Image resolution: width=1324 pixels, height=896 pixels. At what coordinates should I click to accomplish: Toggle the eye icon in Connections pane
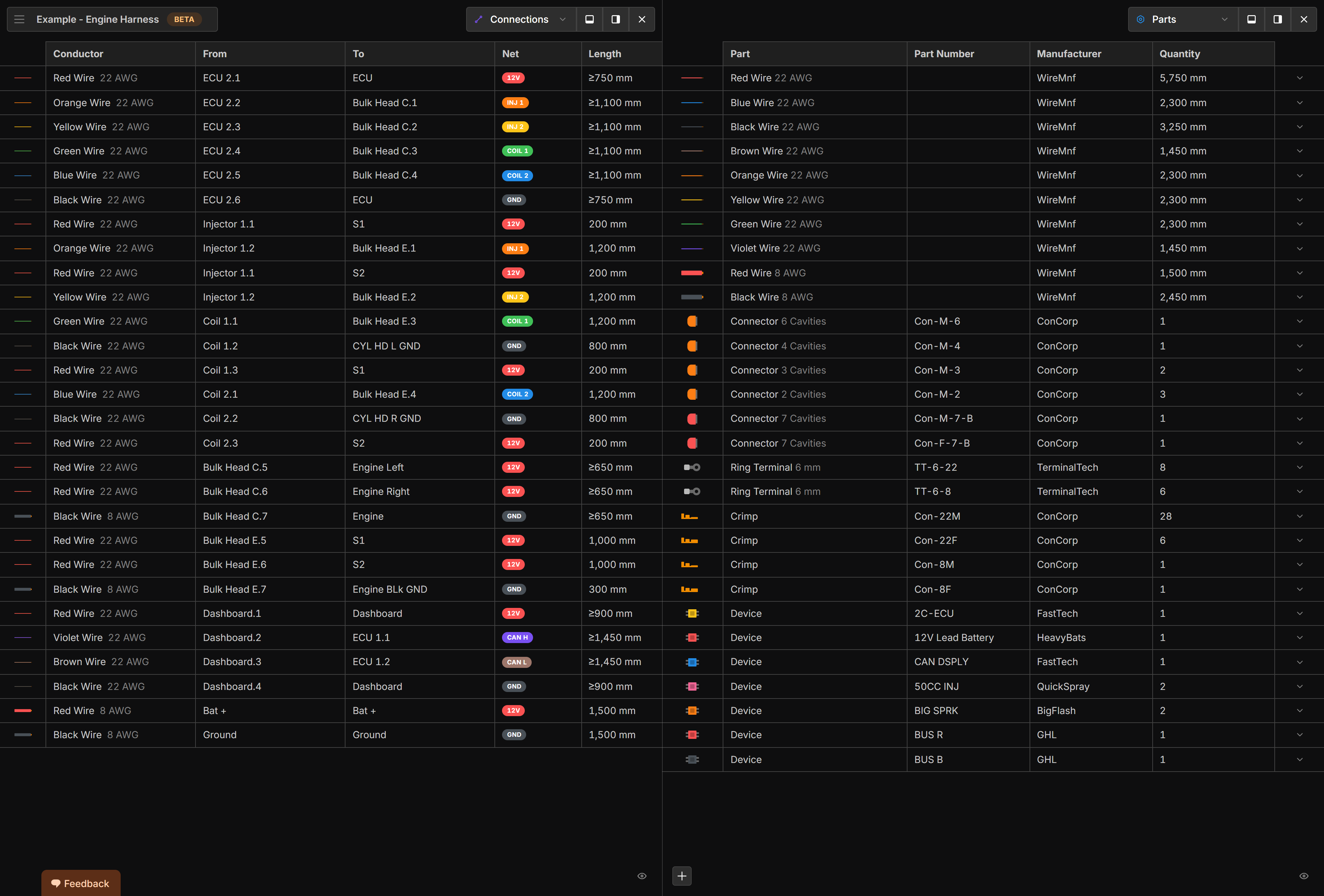tap(642, 876)
